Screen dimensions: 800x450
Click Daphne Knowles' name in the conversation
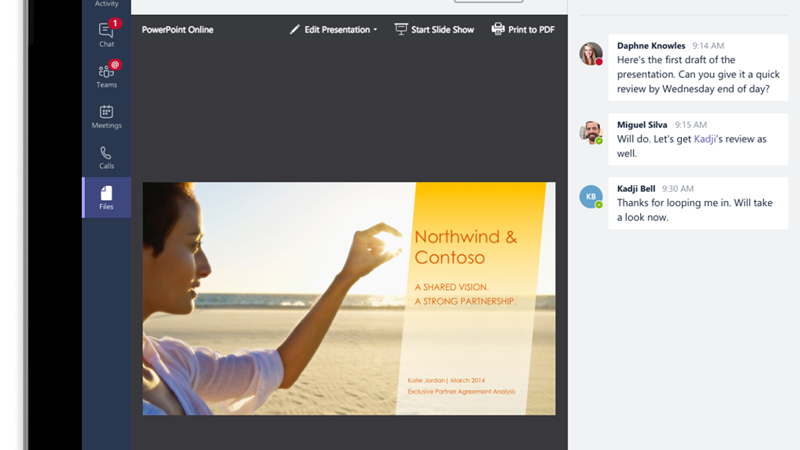pyautogui.click(x=651, y=46)
